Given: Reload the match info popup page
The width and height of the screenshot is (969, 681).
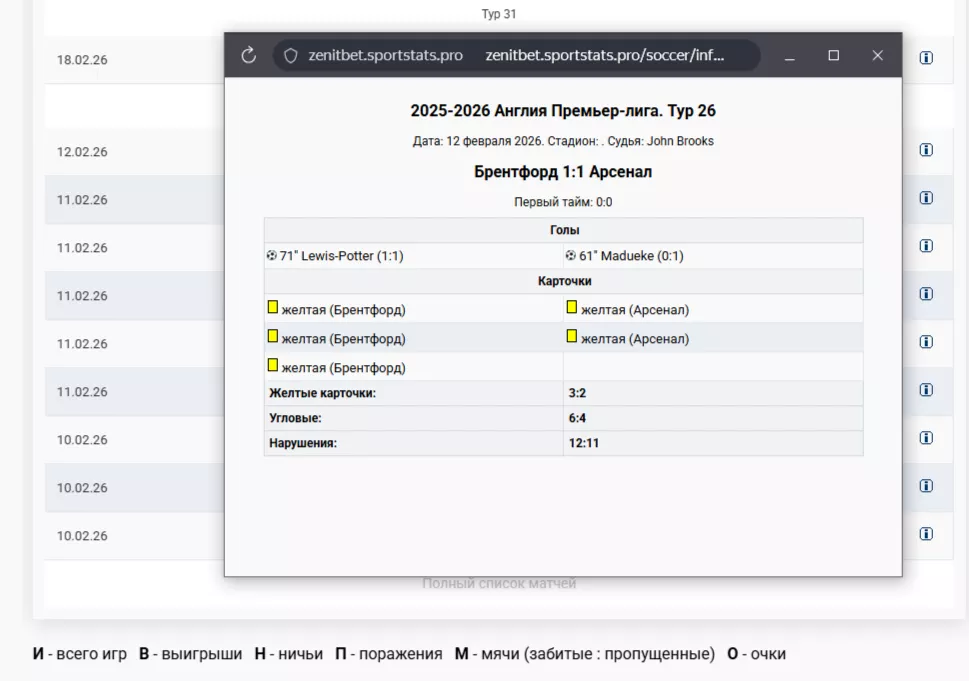Looking at the screenshot, I should pos(249,56).
